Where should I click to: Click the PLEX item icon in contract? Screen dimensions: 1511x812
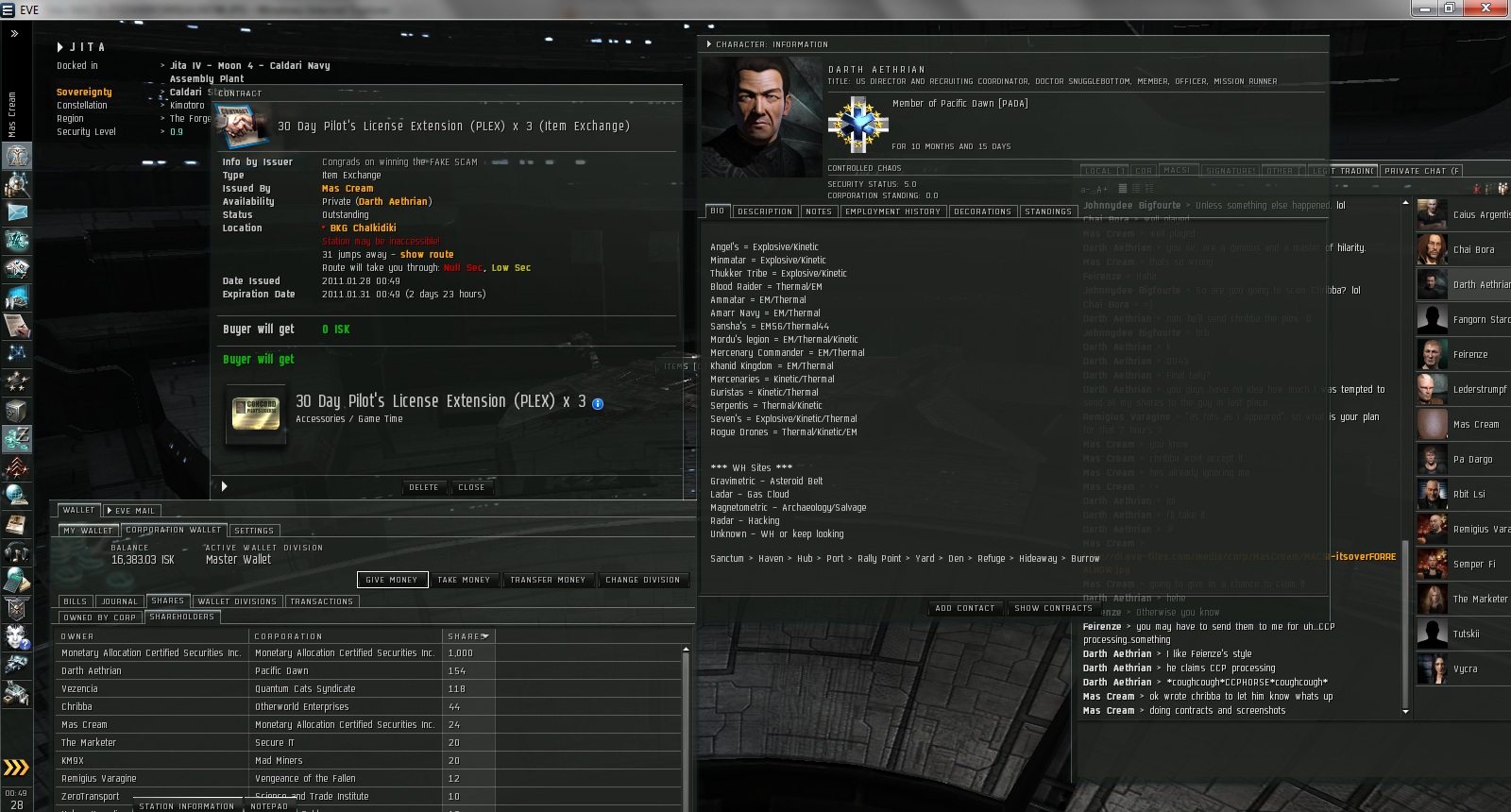(256, 414)
